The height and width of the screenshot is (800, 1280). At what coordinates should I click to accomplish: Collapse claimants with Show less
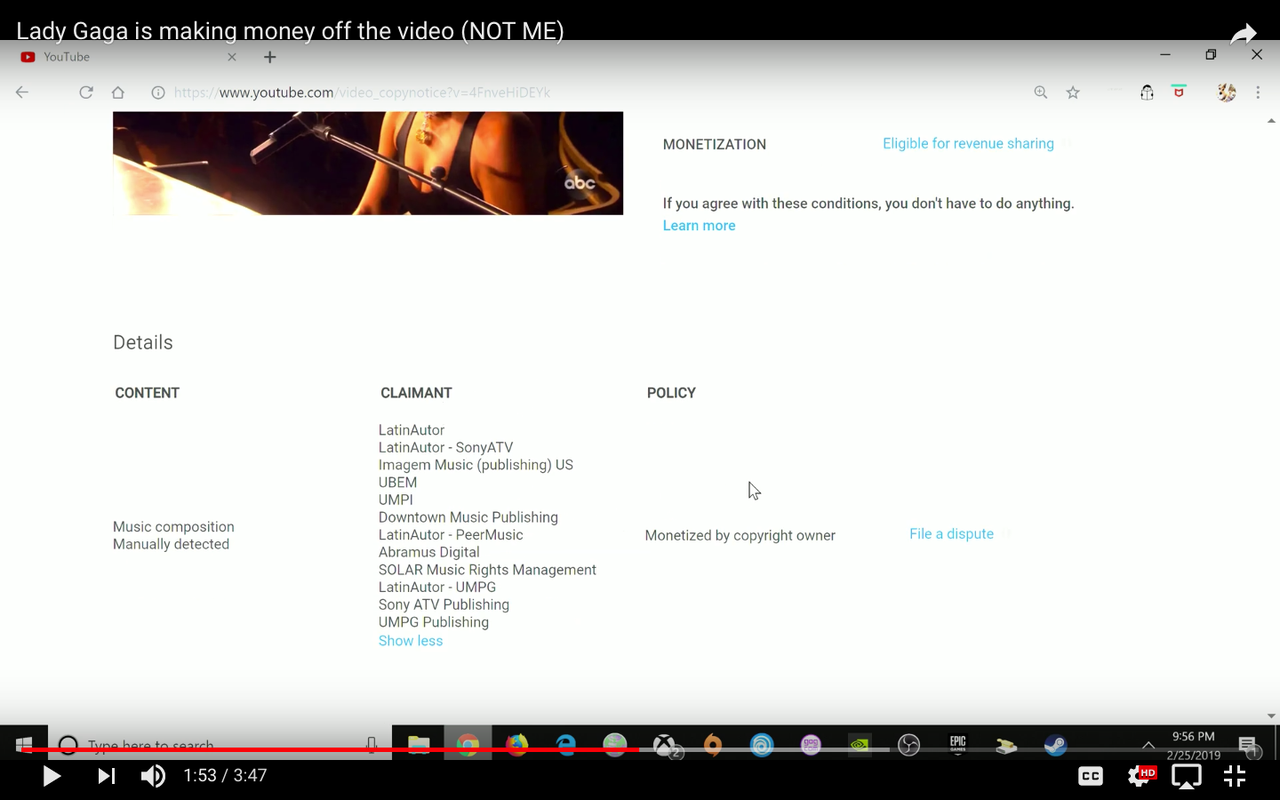[410, 641]
